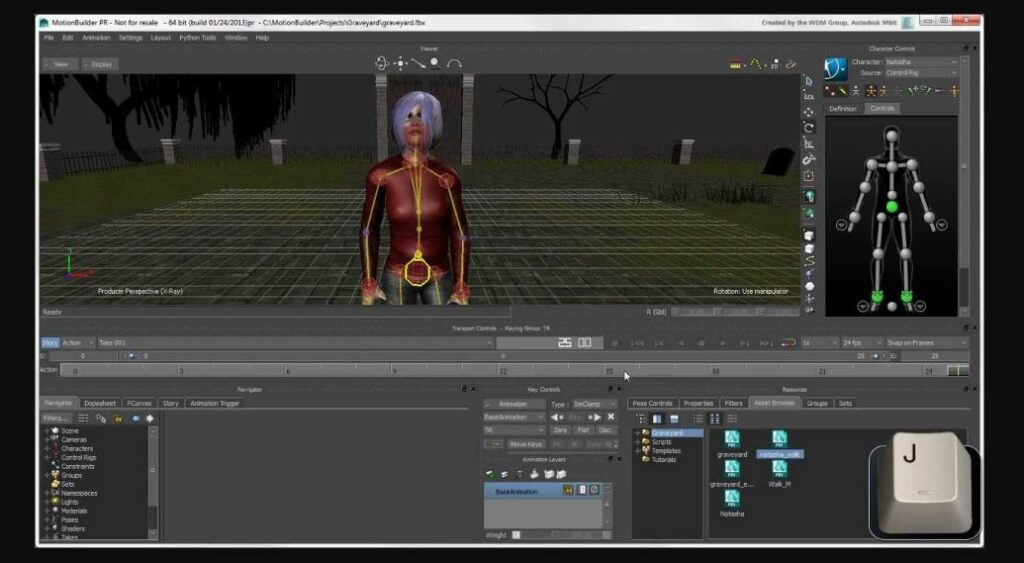Open the BaseAnimation layer dropdown in Key Controls
The image size is (1024, 563).
coord(514,417)
